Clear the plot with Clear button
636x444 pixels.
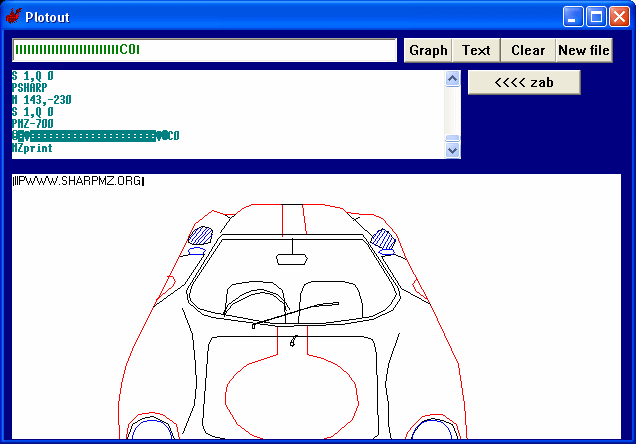pos(528,50)
